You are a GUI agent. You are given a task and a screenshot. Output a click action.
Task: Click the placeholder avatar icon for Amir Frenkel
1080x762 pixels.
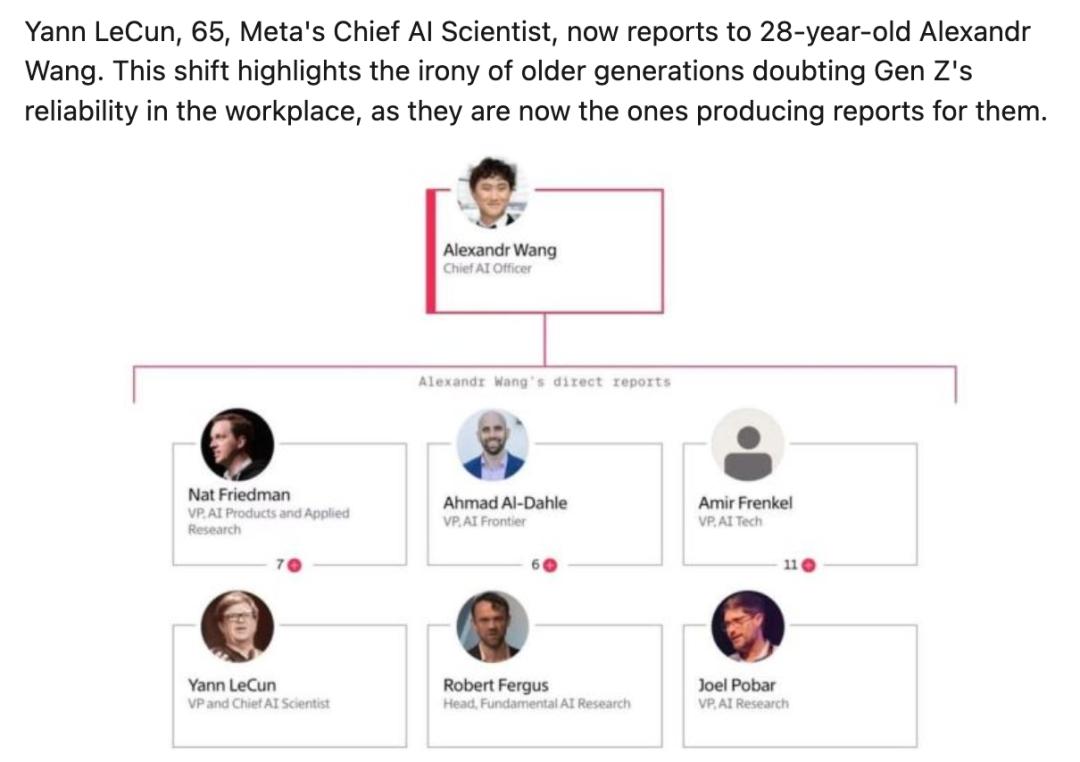pyautogui.click(x=747, y=445)
